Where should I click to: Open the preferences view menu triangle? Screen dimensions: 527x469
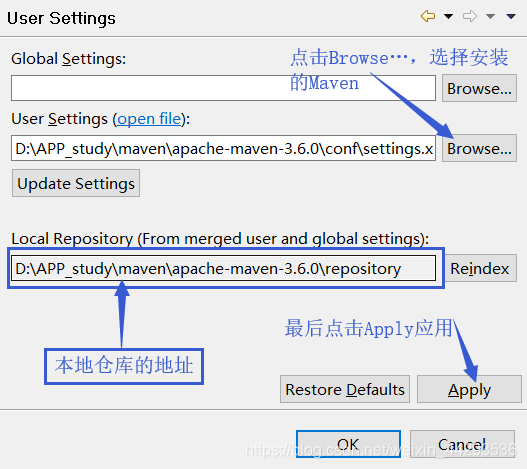[x=511, y=16]
